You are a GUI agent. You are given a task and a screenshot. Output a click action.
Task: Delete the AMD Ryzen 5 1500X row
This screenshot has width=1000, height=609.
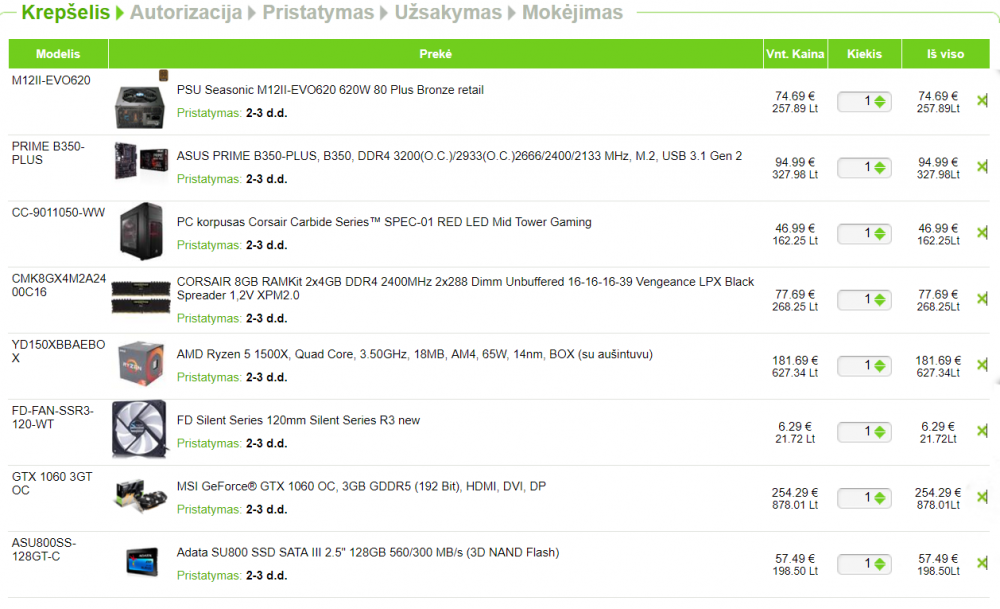[982, 365]
